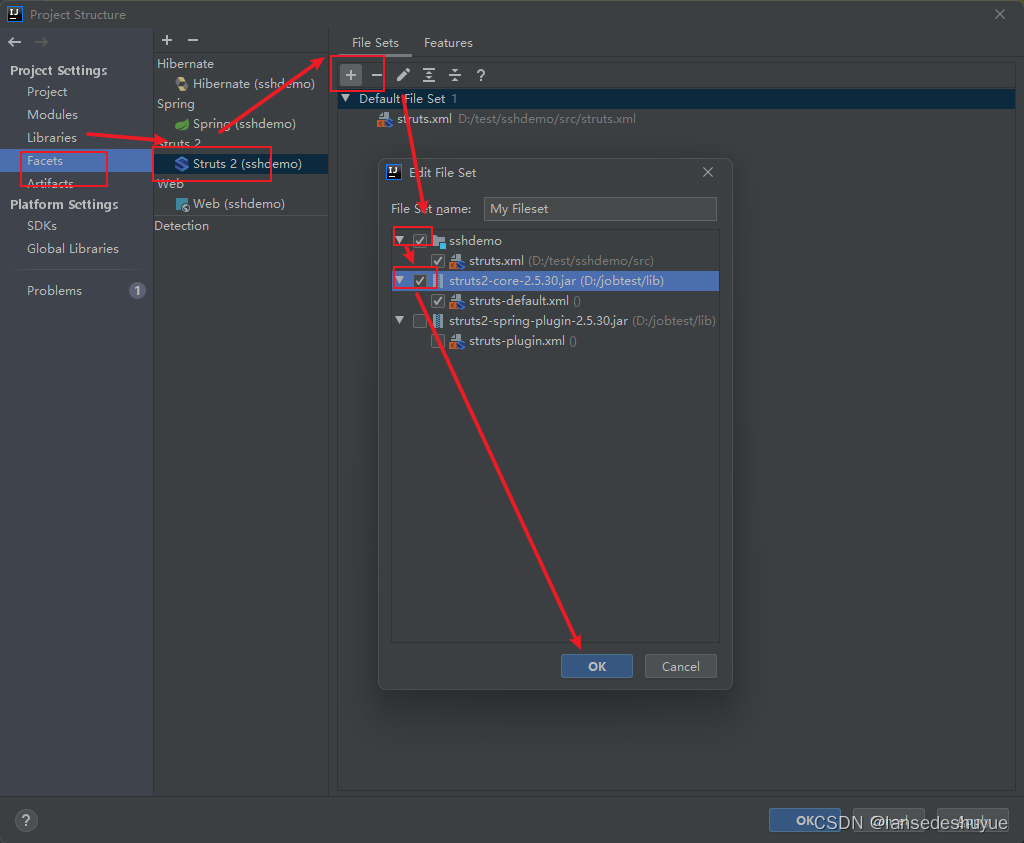Collapse all file sets icon
This screenshot has height=843, width=1024.
pyautogui.click(x=455, y=75)
